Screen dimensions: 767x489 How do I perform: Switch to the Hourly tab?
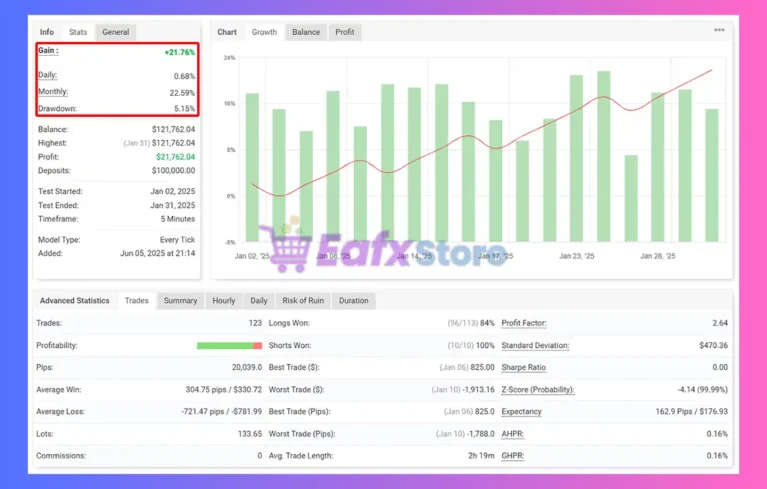pos(224,300)
